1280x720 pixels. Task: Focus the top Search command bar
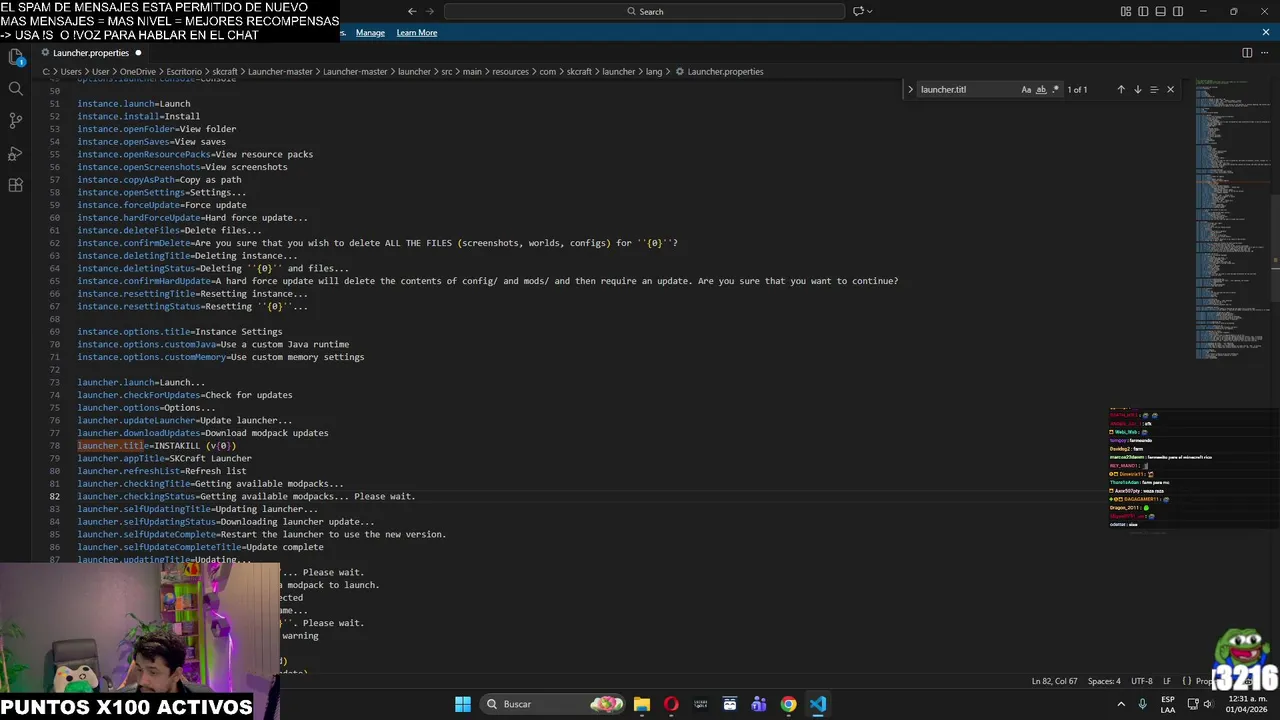(645, 11)
